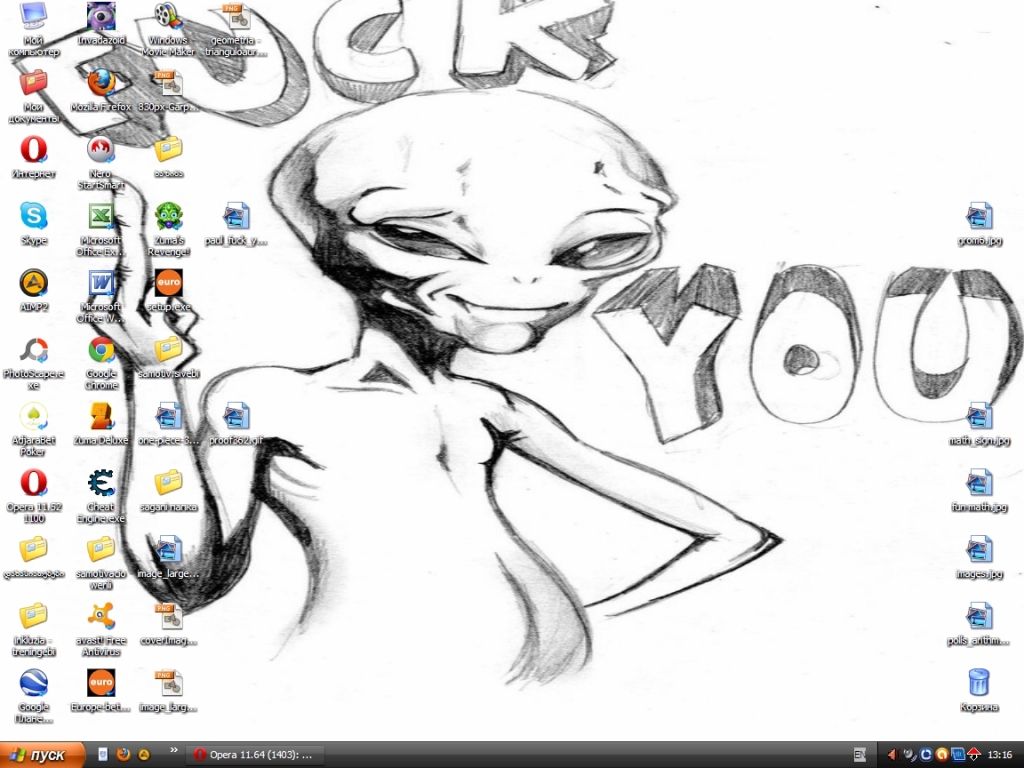The height and width of the screenshot is (768, 1024).
Task: Click the Пуск (Start) button
Action: coord(40,754)
